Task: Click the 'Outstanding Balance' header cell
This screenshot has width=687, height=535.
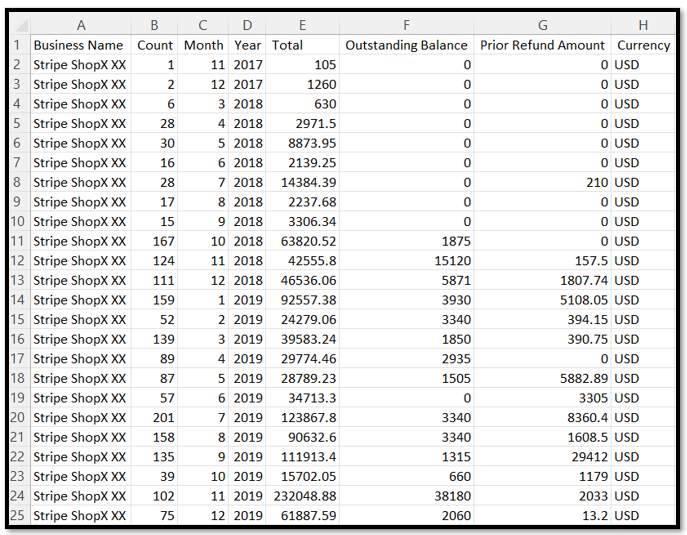Action: click(406, 45)
